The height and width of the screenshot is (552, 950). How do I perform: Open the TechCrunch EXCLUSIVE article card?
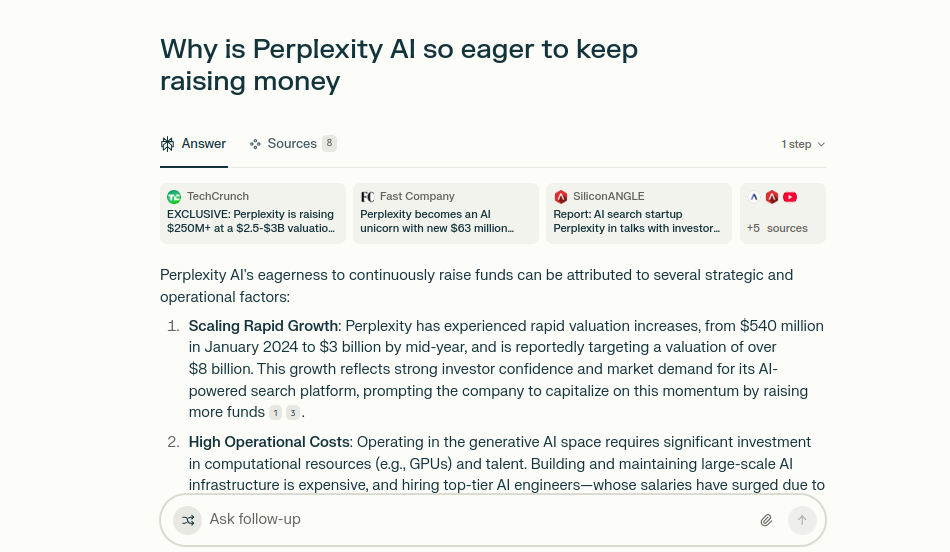pos(253,213)
